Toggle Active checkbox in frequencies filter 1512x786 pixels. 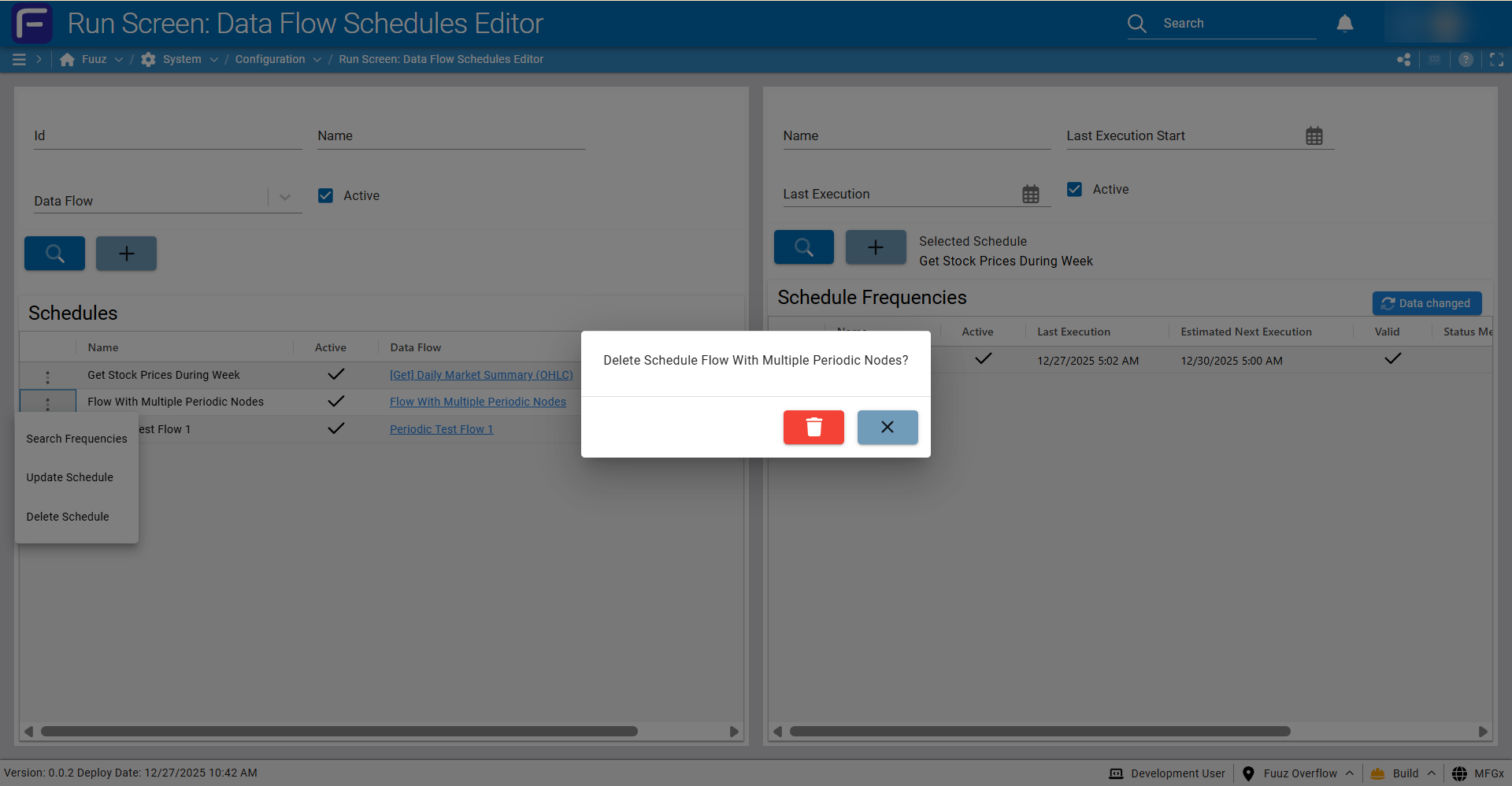click(1074, 189)
